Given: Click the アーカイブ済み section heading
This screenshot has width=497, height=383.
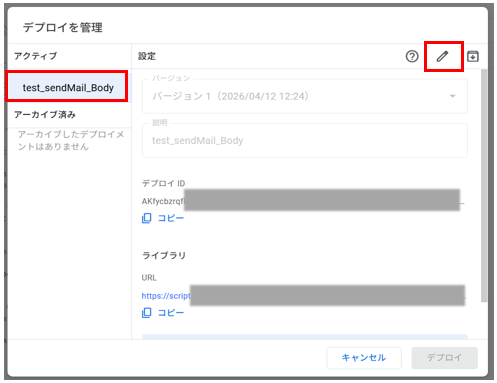Looking at the screenshot, I should pos(45,115).
